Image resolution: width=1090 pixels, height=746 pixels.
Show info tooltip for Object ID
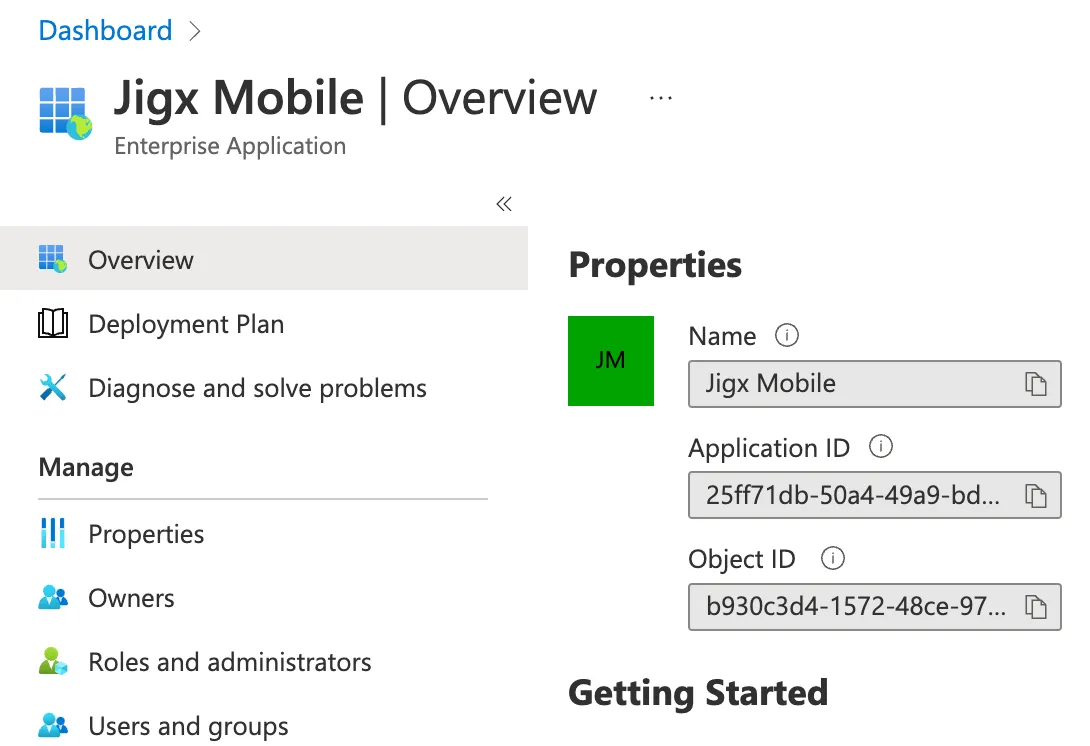tap(833, 558)
